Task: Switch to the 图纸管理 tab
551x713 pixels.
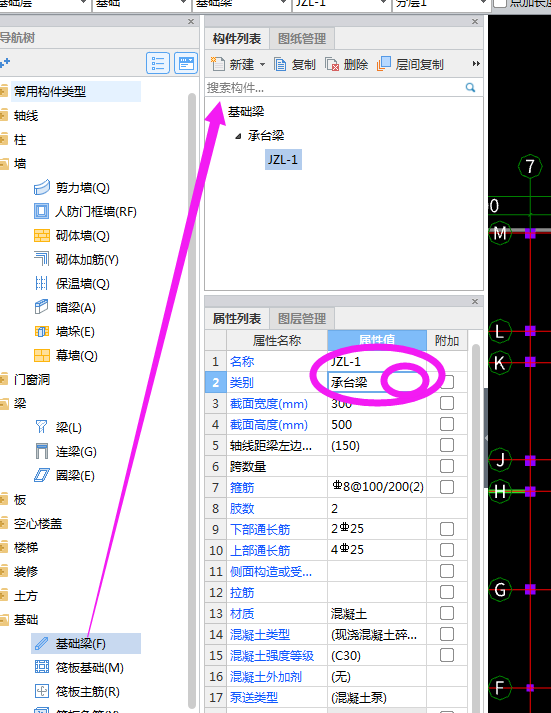Action: pos(302,39)
